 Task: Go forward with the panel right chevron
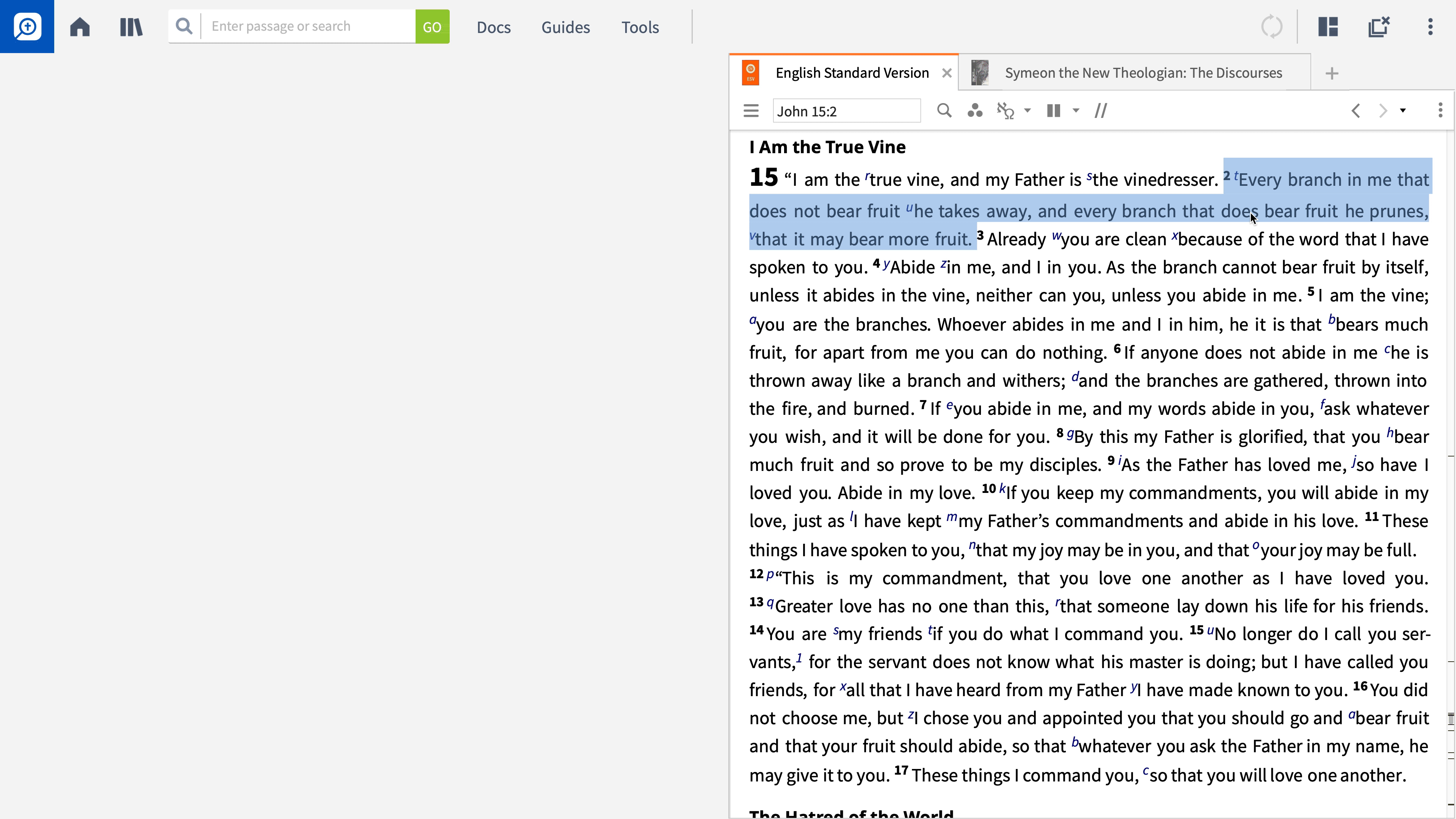pos(1383,111)
